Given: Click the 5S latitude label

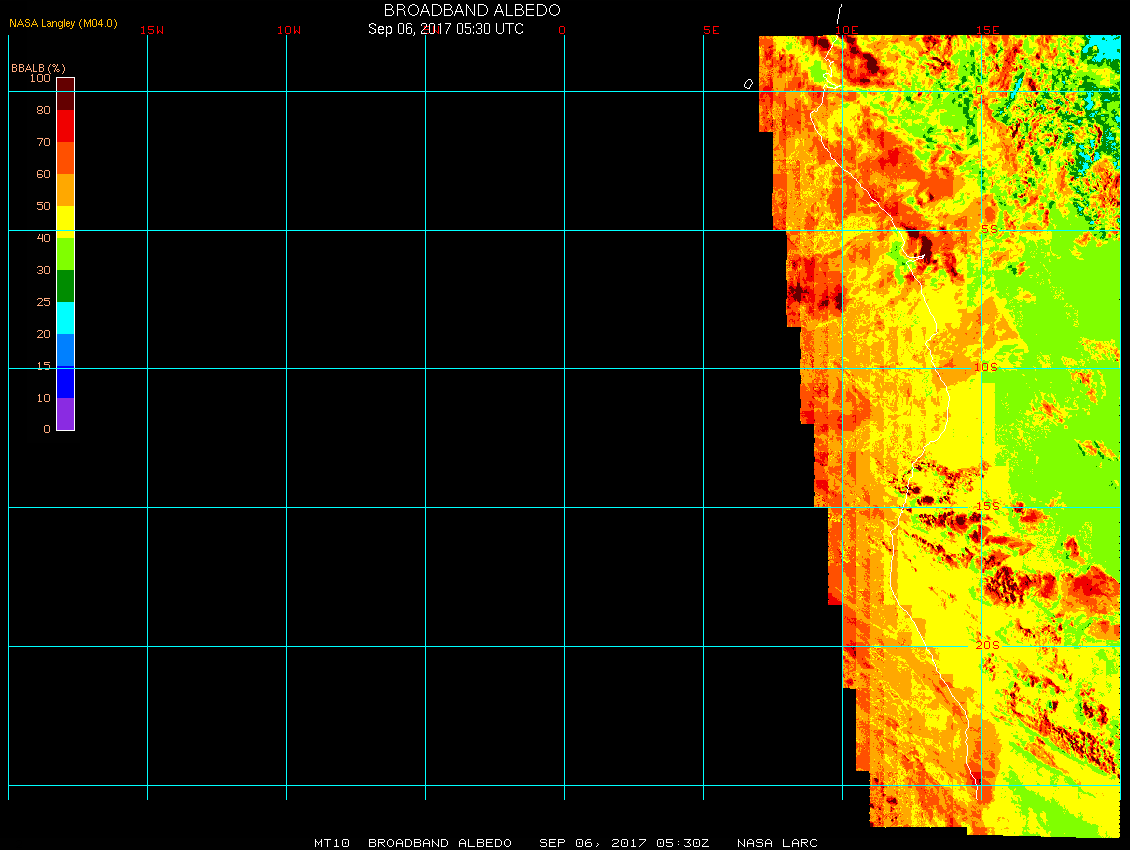Looking at the screenshot, I should tap(988, 229).
